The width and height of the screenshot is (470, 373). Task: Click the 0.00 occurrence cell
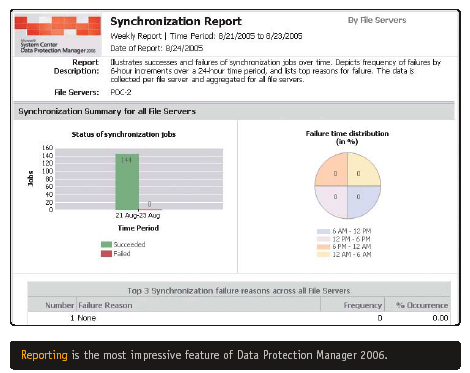pyautogui.click(x=440, y=318)
